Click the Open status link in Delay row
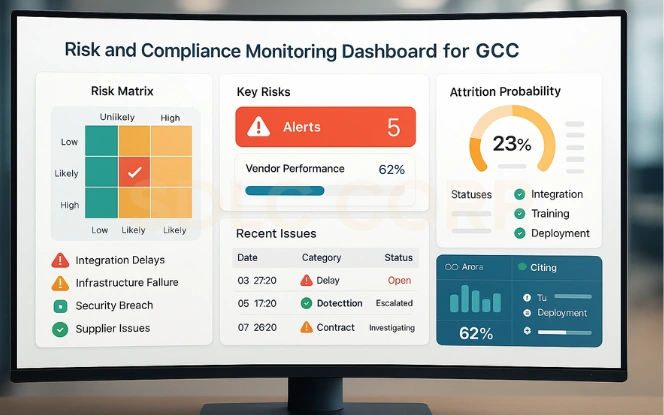The width and height of the screenshot is (664, 415). coord(399,280)
